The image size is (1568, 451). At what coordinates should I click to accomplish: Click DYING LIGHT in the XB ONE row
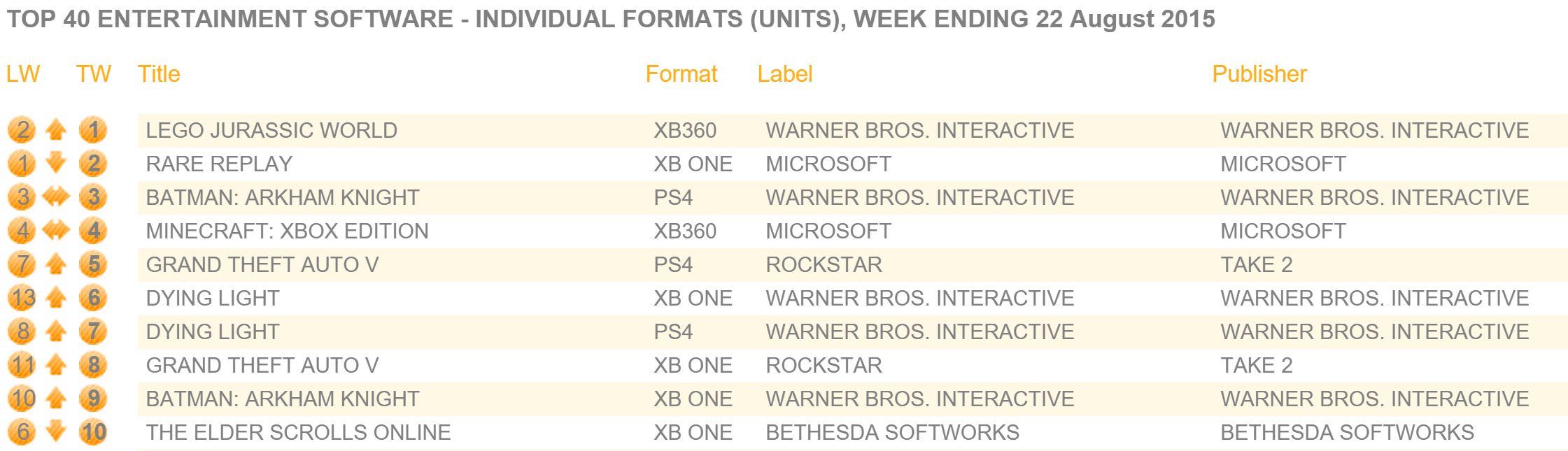coord(213,299)
